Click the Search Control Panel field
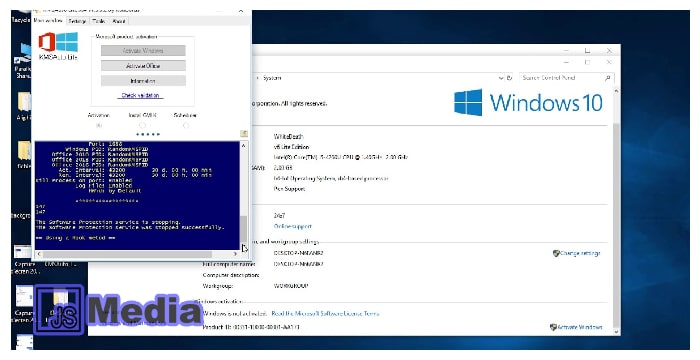This screenshot has width=700, height=360. [x=567, y=78]
